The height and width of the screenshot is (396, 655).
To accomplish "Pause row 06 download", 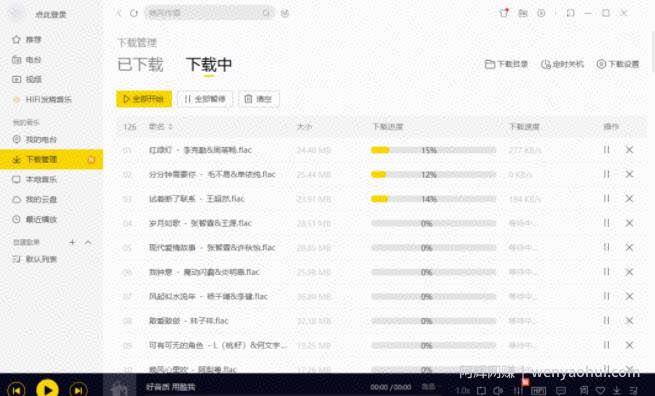I will click(607, 272).
